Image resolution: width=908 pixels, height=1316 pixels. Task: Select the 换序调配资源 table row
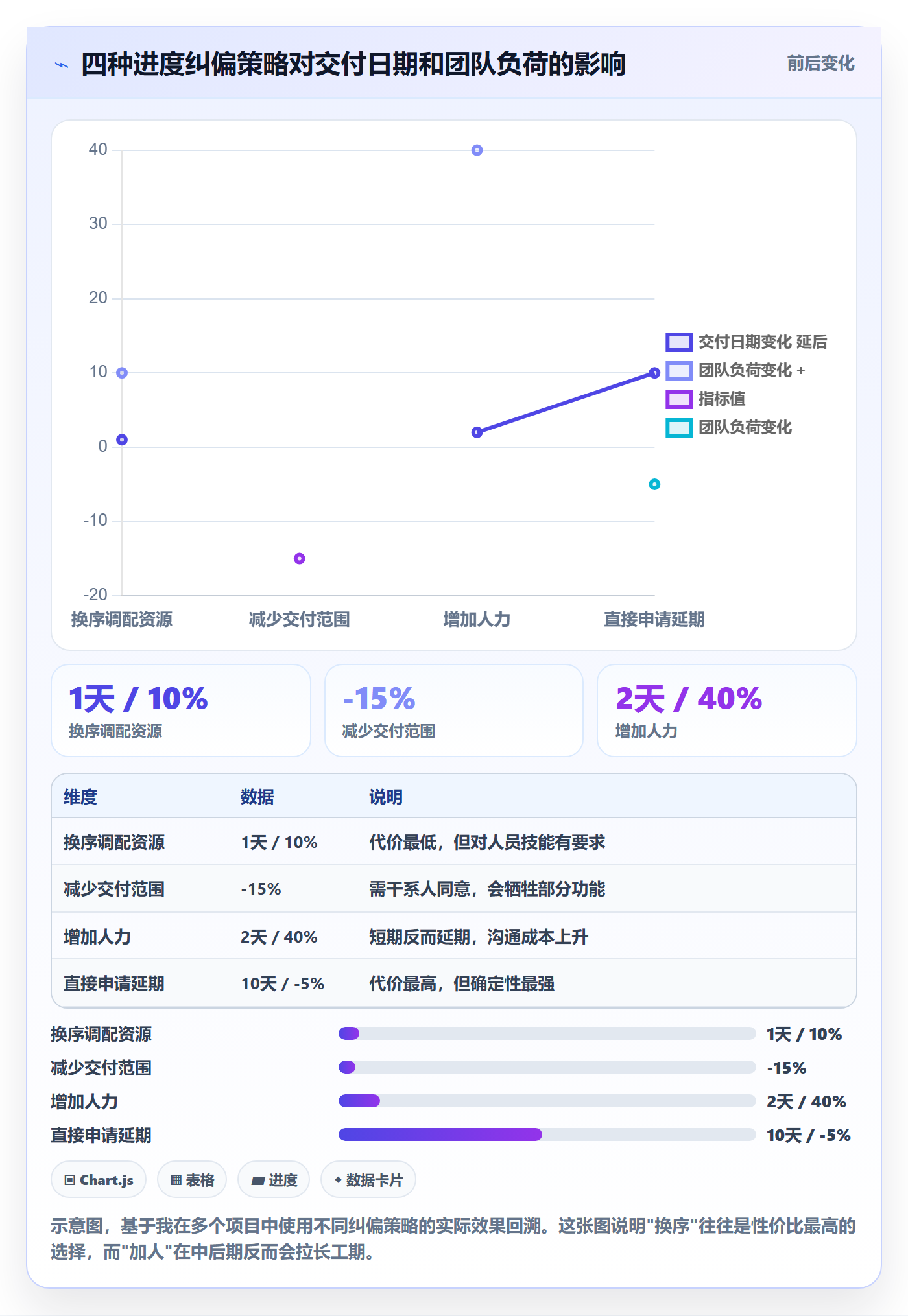coord(454,841)
